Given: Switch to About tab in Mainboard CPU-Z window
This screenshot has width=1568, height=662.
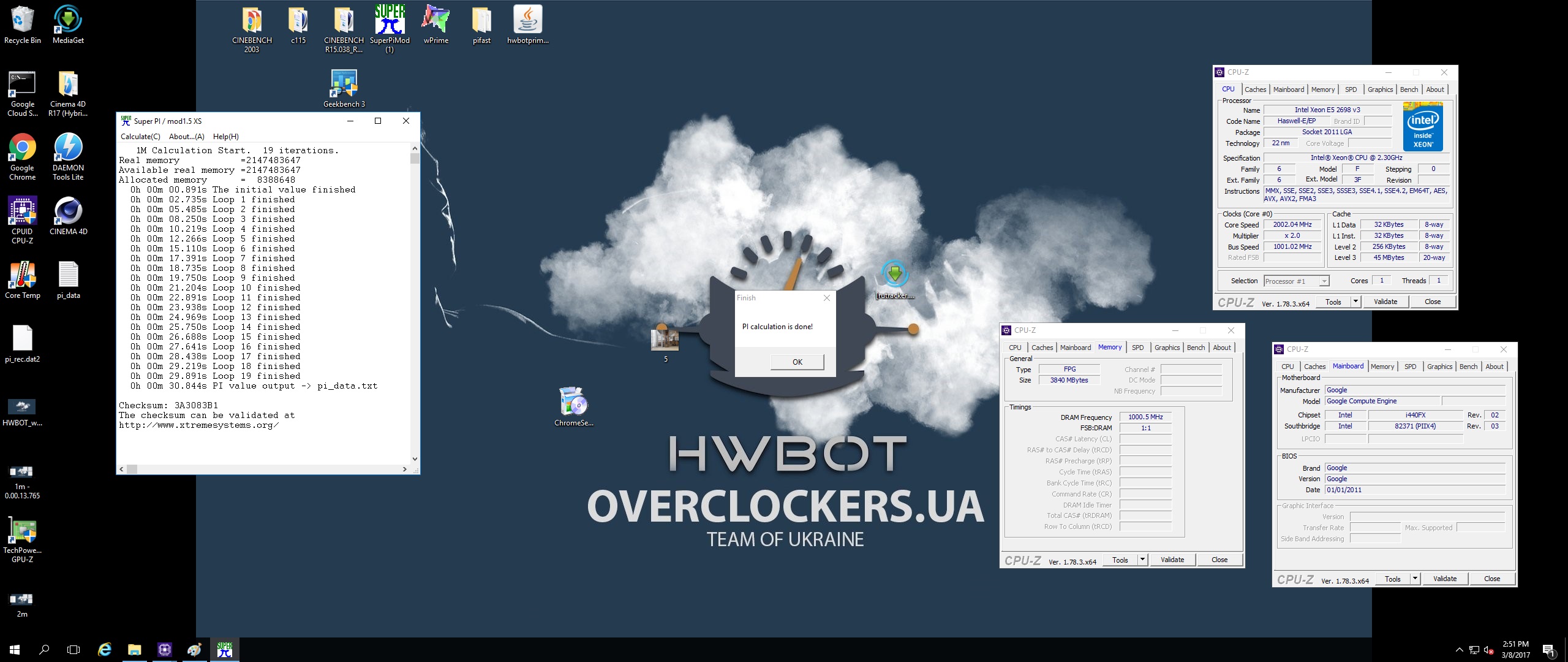Looking at the screenshot, I should [1494, 367].
